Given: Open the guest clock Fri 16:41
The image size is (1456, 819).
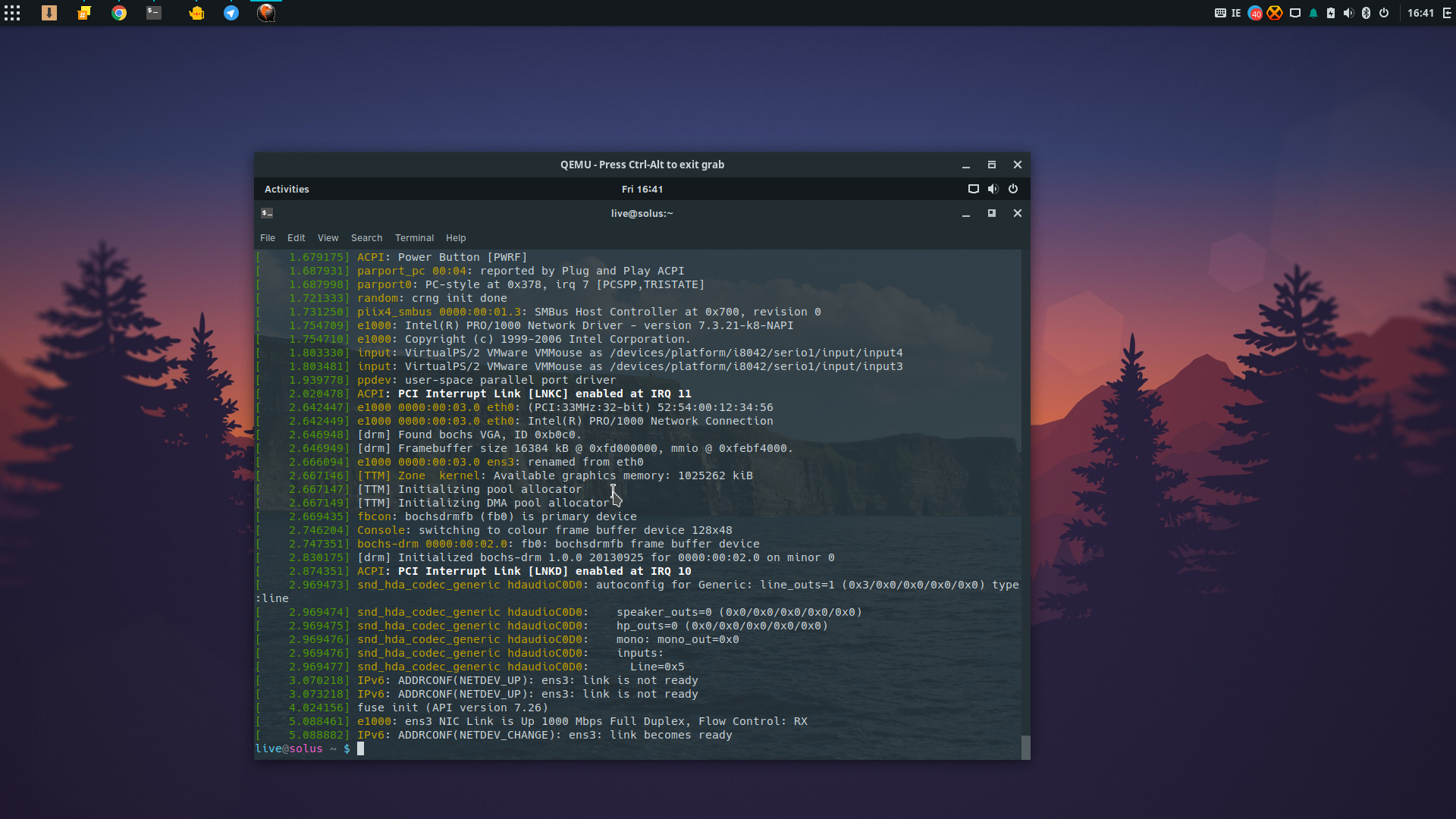Looking at the screenshot, I should [642, 189].
